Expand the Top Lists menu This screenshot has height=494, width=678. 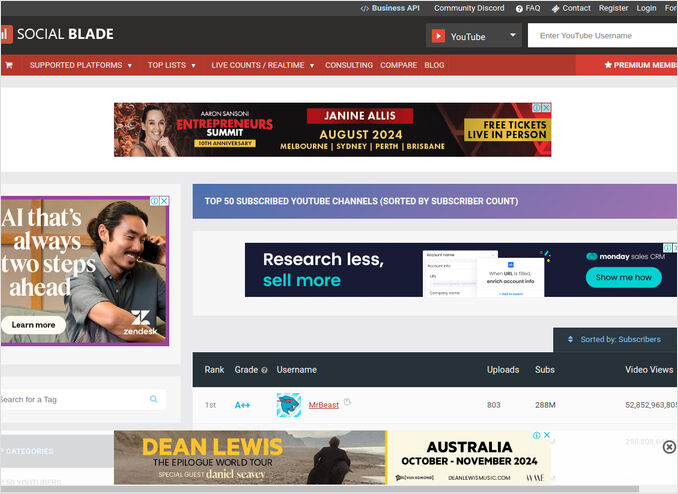point(174,65)
